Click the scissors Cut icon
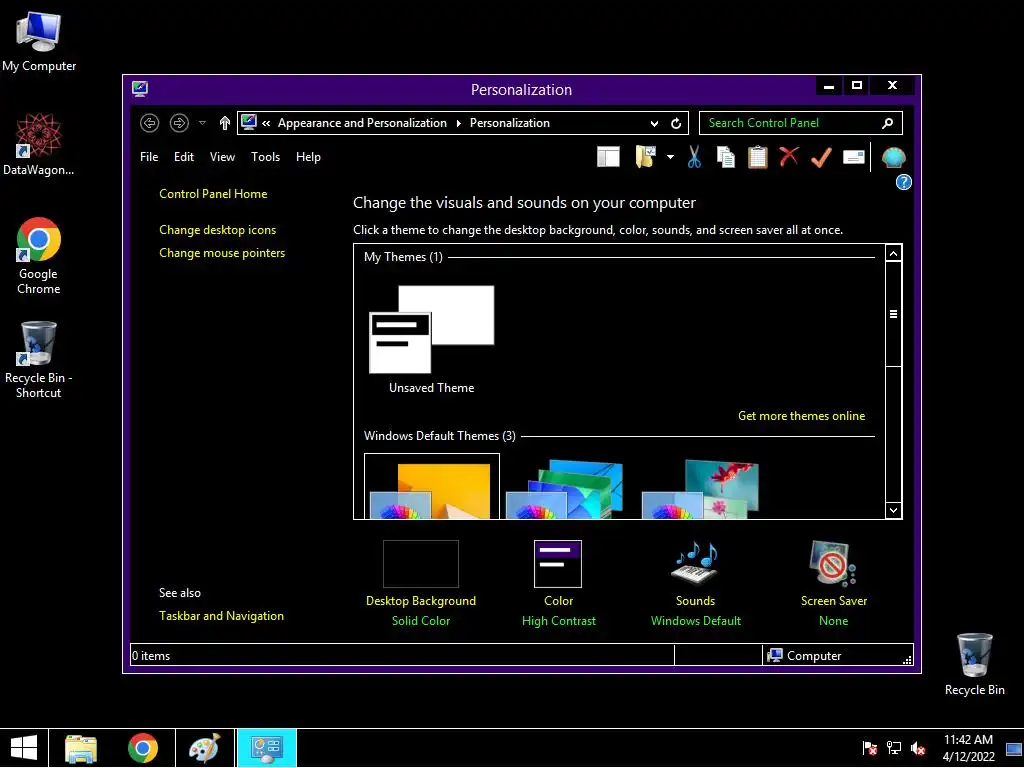1024x768 pixels. (694, 157)
